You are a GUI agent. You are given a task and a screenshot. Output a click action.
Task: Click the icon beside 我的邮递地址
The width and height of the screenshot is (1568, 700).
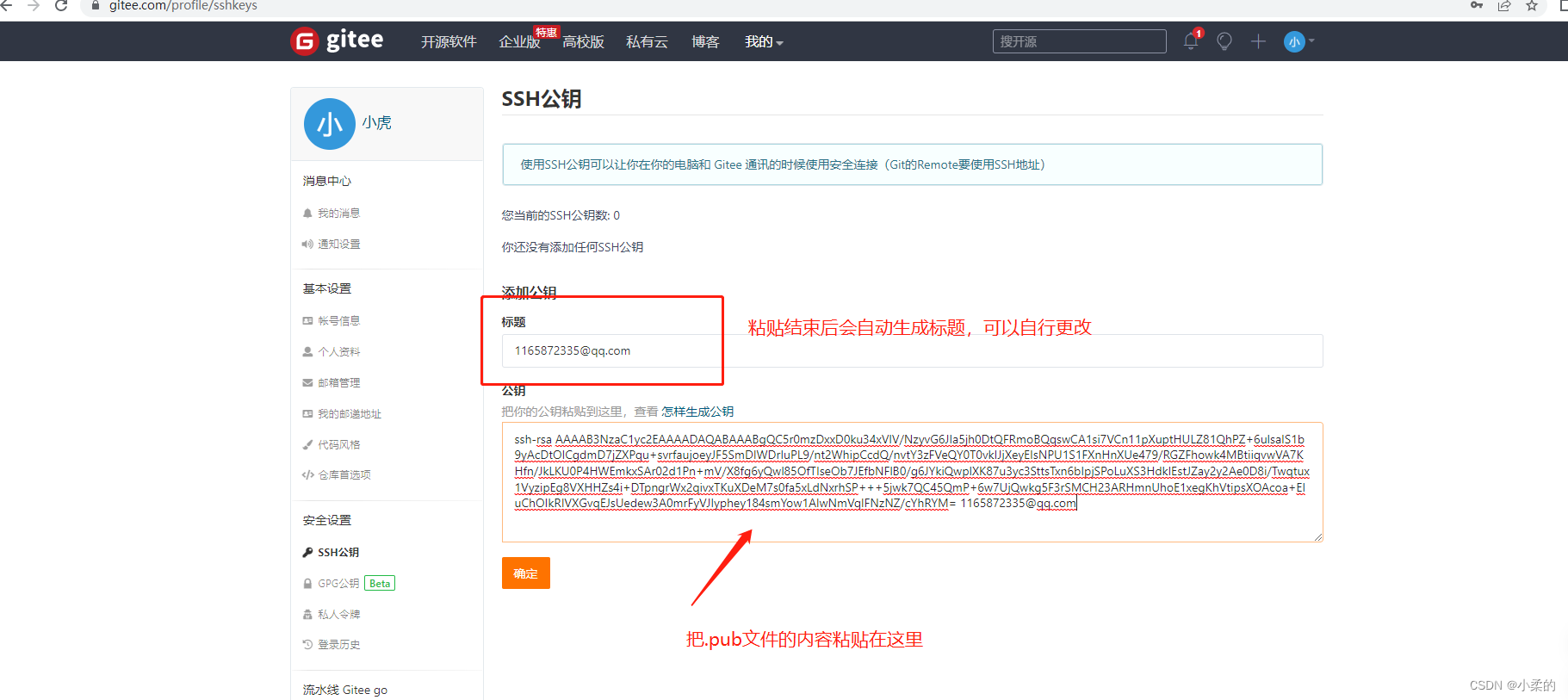307,413
